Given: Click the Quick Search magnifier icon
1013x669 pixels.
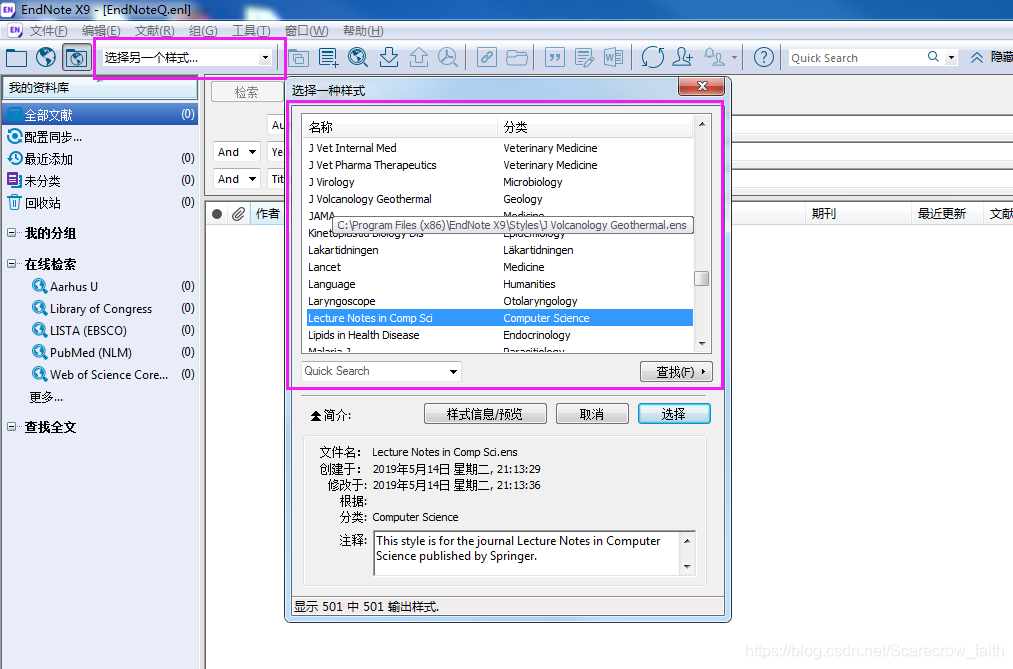Looking at the screenshot, I should coord(933,57).
